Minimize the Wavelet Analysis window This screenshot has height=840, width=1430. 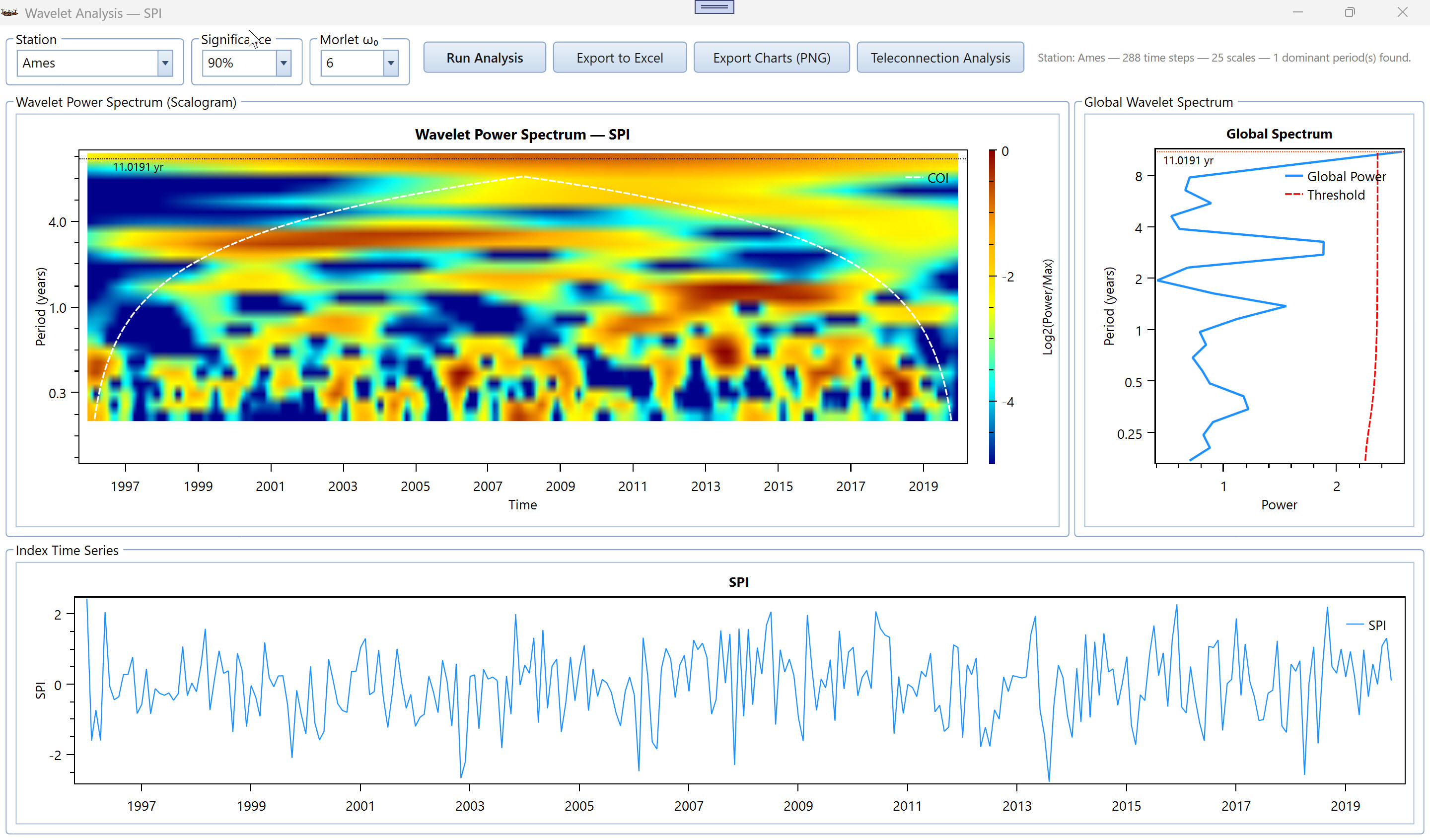pyautogui.click(x=1297, y=12)
